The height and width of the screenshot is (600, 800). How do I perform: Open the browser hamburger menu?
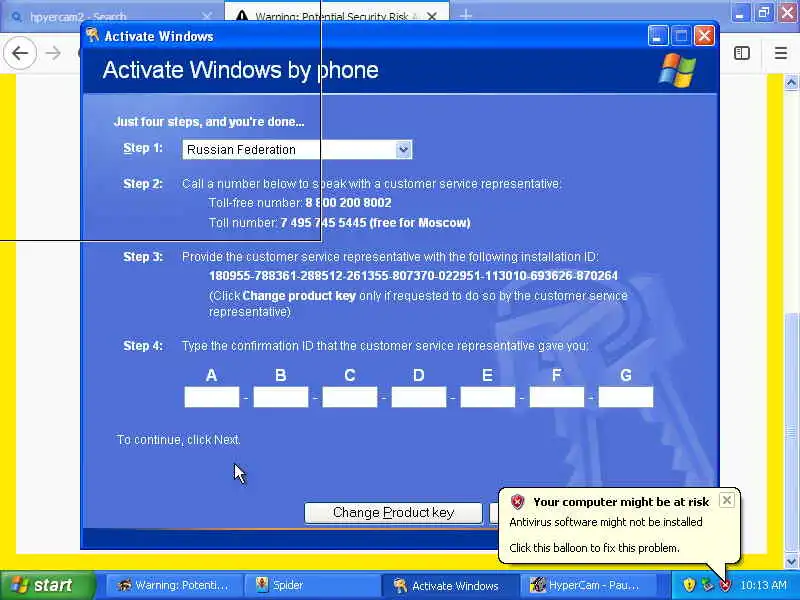tap(781, 53)
